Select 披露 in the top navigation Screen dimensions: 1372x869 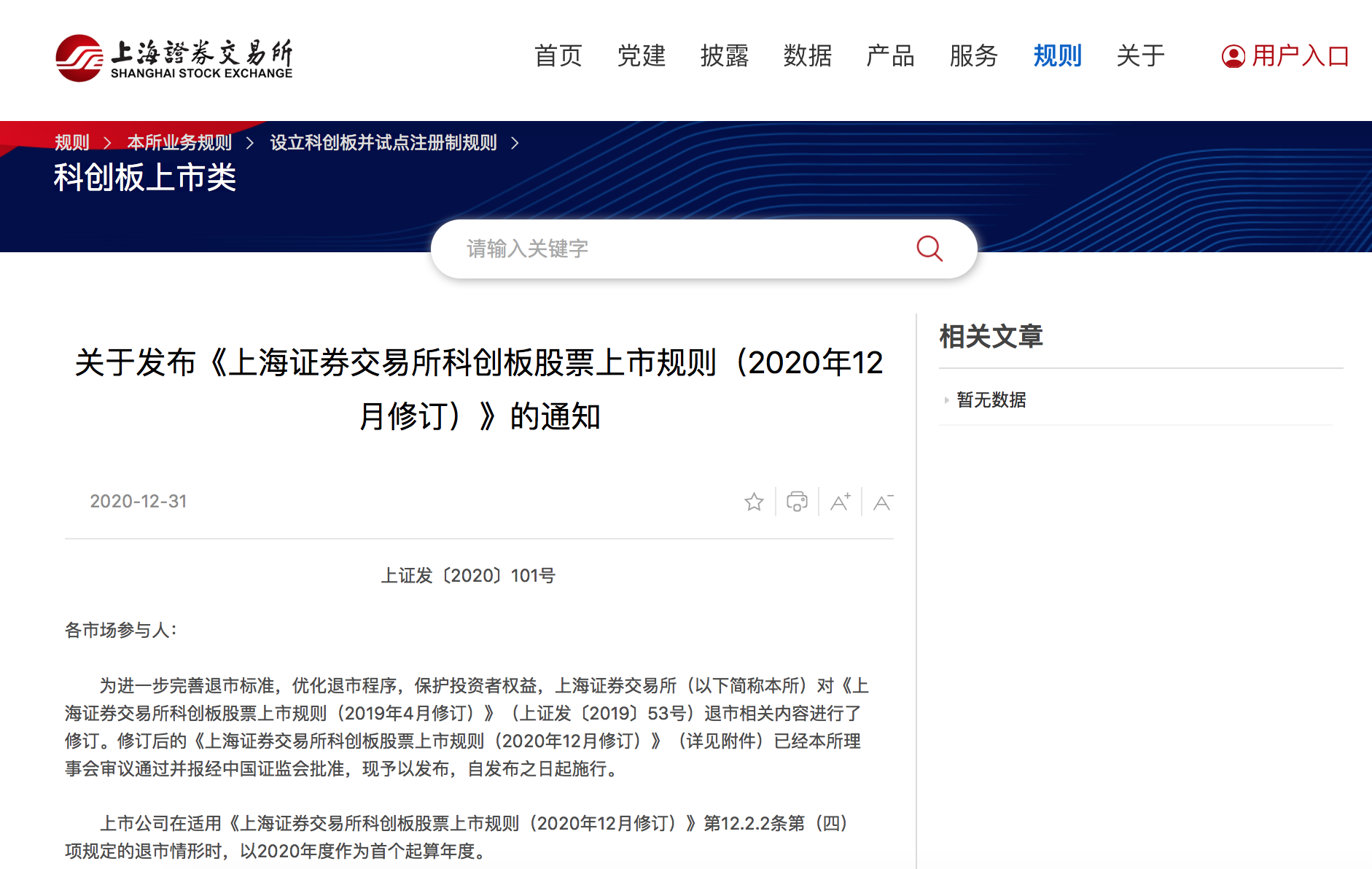pos(725,55)
